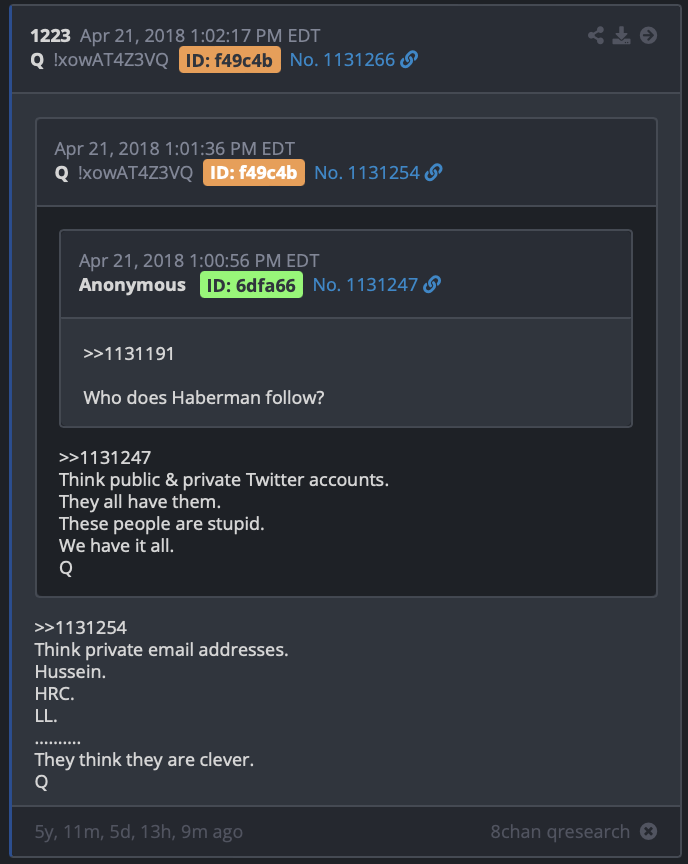688x864 pixels.
Task: Open the No. 1131247 post link
Action: pos(365,285)
